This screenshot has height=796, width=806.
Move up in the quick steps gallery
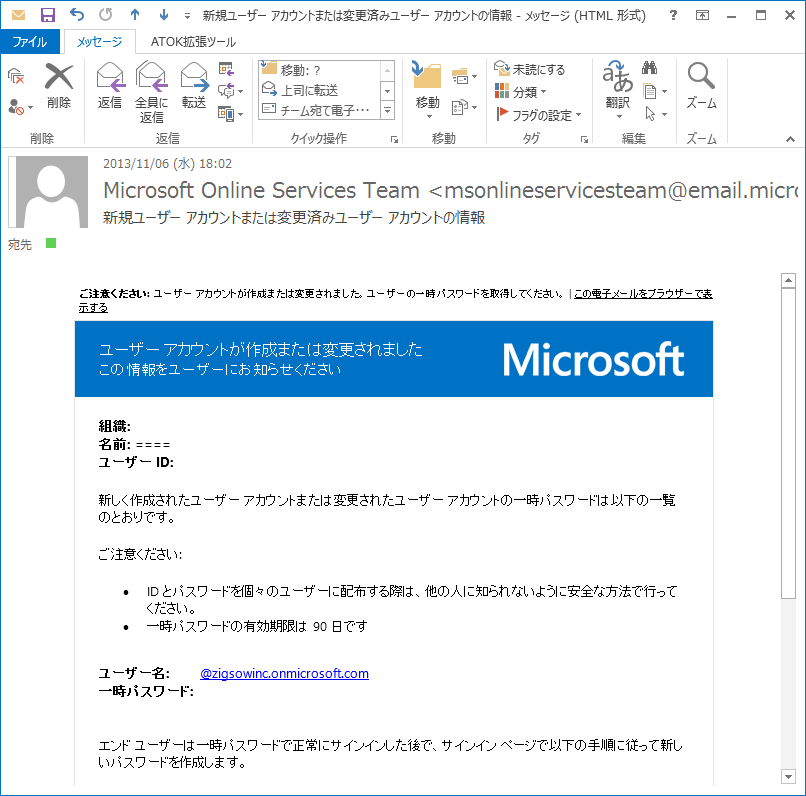(x=388, y=70)
